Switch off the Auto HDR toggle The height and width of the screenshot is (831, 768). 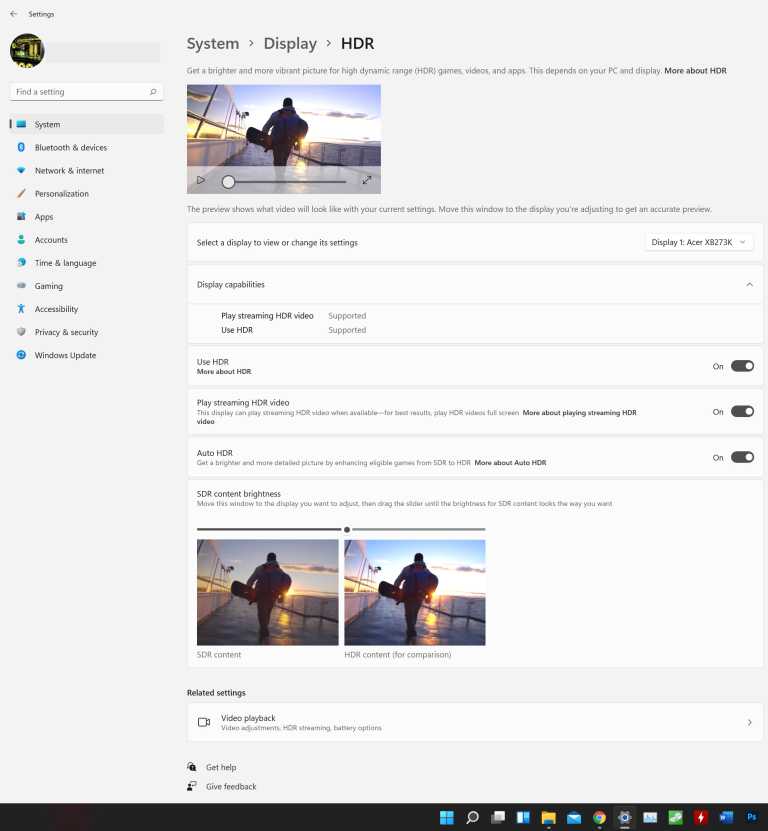(x=742, y=457)
